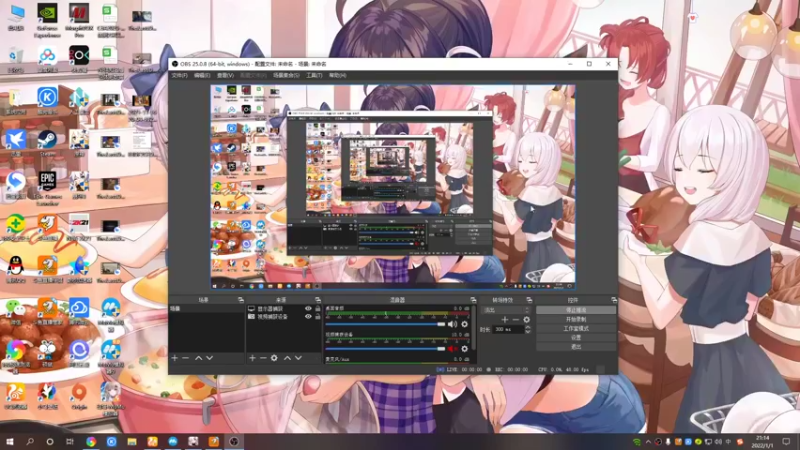Select the display capture source row (显示器捕获)
Viewport: 800px width, 450px height.
[x=284, y=309]
